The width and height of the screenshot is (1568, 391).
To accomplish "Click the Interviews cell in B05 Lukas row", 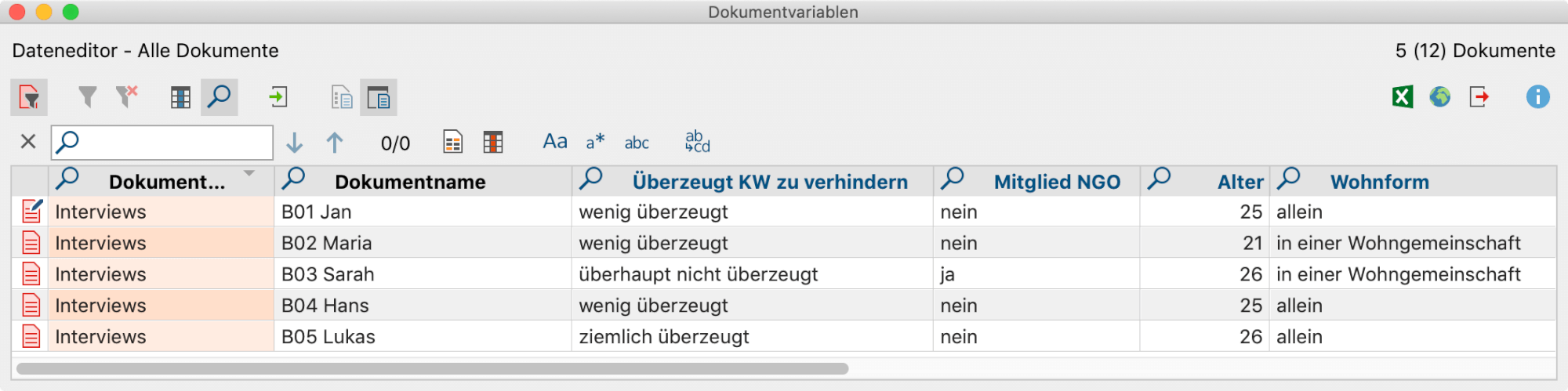I will coord(161,337).
